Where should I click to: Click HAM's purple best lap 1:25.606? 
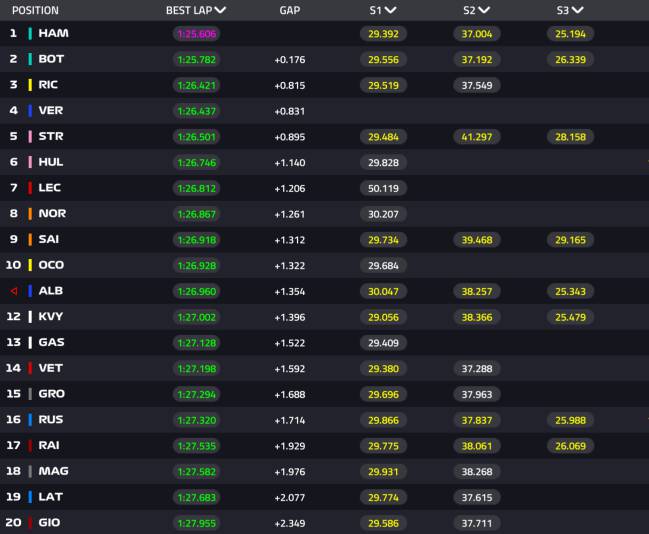point(196,33)
